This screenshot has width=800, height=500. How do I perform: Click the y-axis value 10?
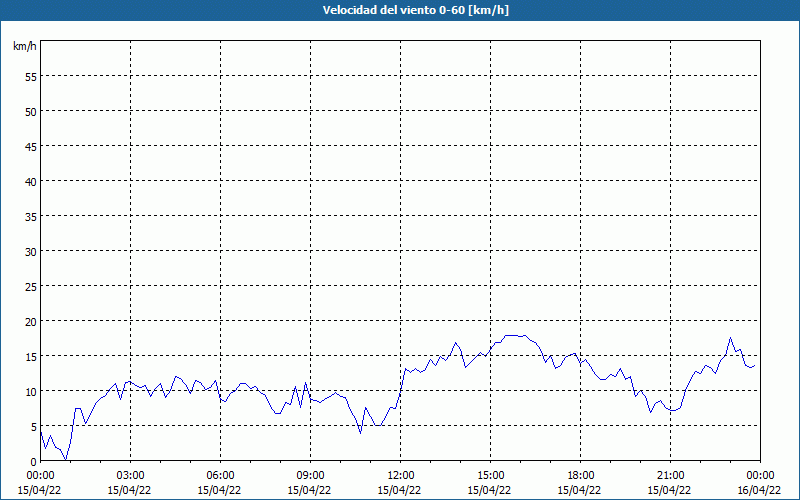31,392
